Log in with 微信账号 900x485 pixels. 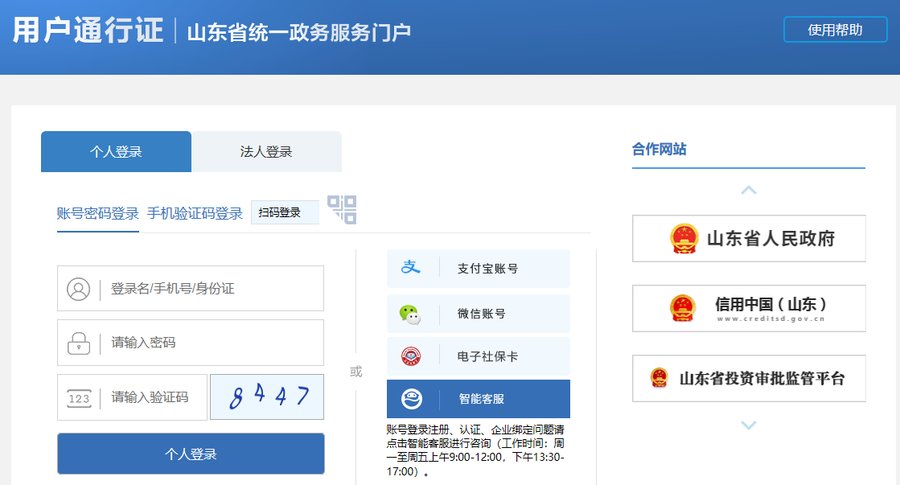pyautogui.click(x=478, y=314)
